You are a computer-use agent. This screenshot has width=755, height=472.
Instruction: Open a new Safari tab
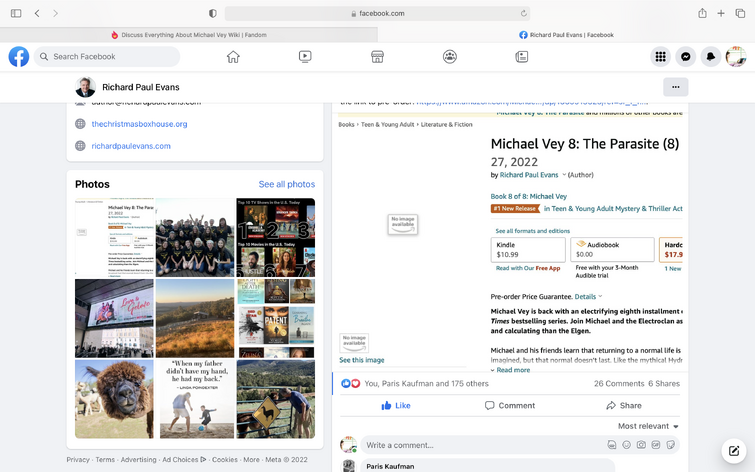click(721, 13)
